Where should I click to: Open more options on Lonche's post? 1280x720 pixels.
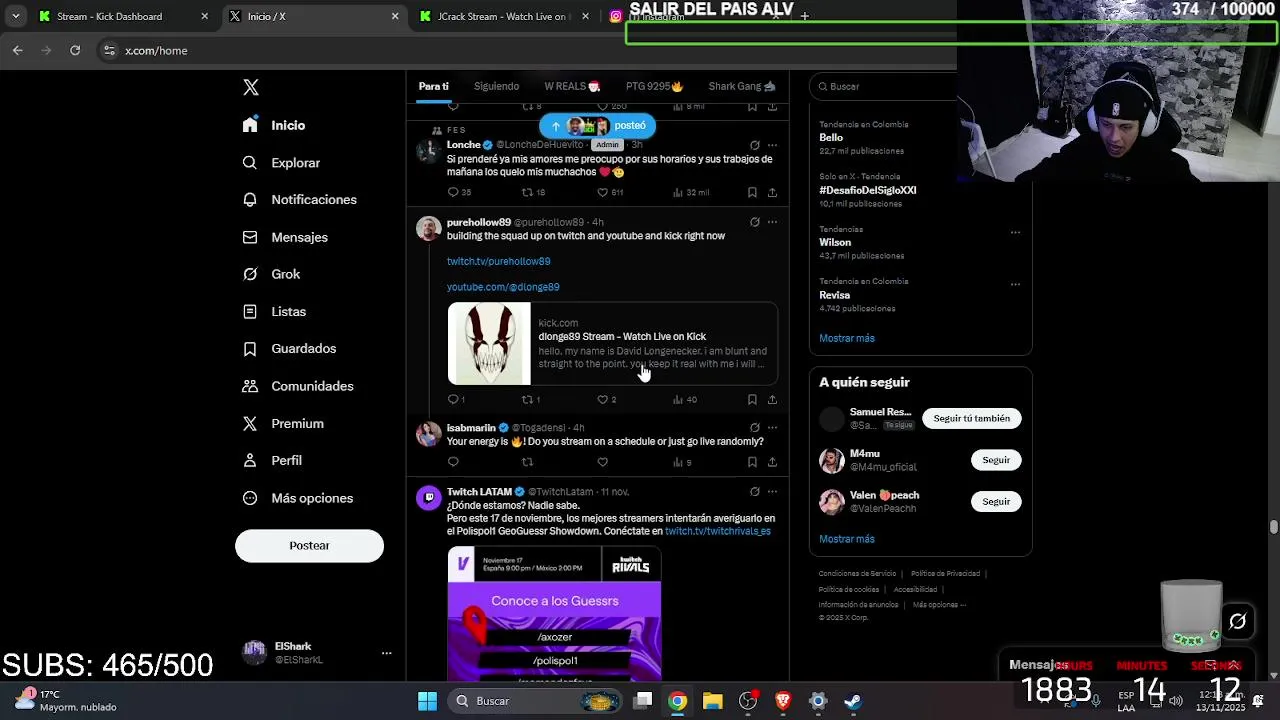[x=772, y=145]
